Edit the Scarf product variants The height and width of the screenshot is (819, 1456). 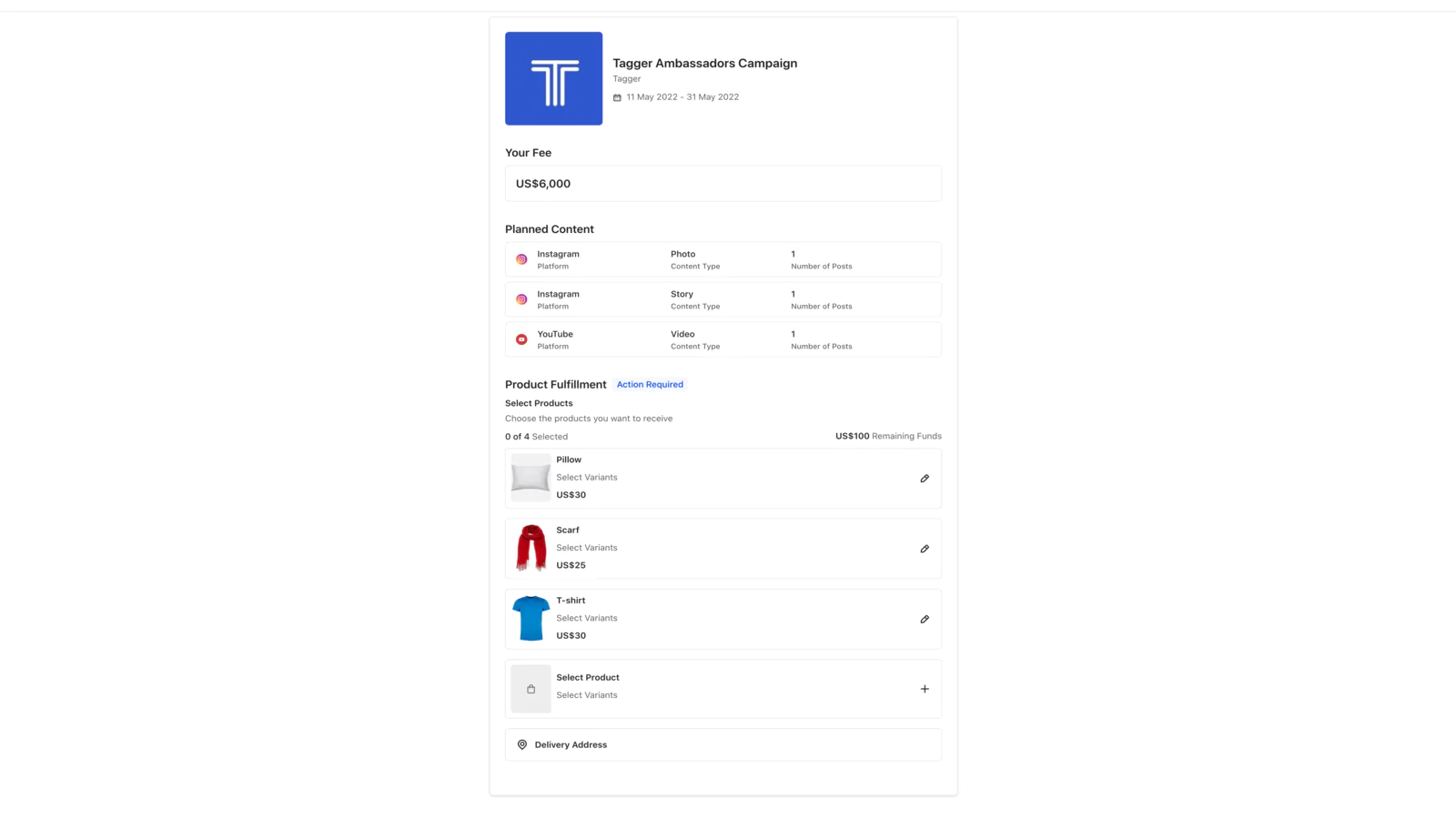pyautogui.click(x=925, y=549)
